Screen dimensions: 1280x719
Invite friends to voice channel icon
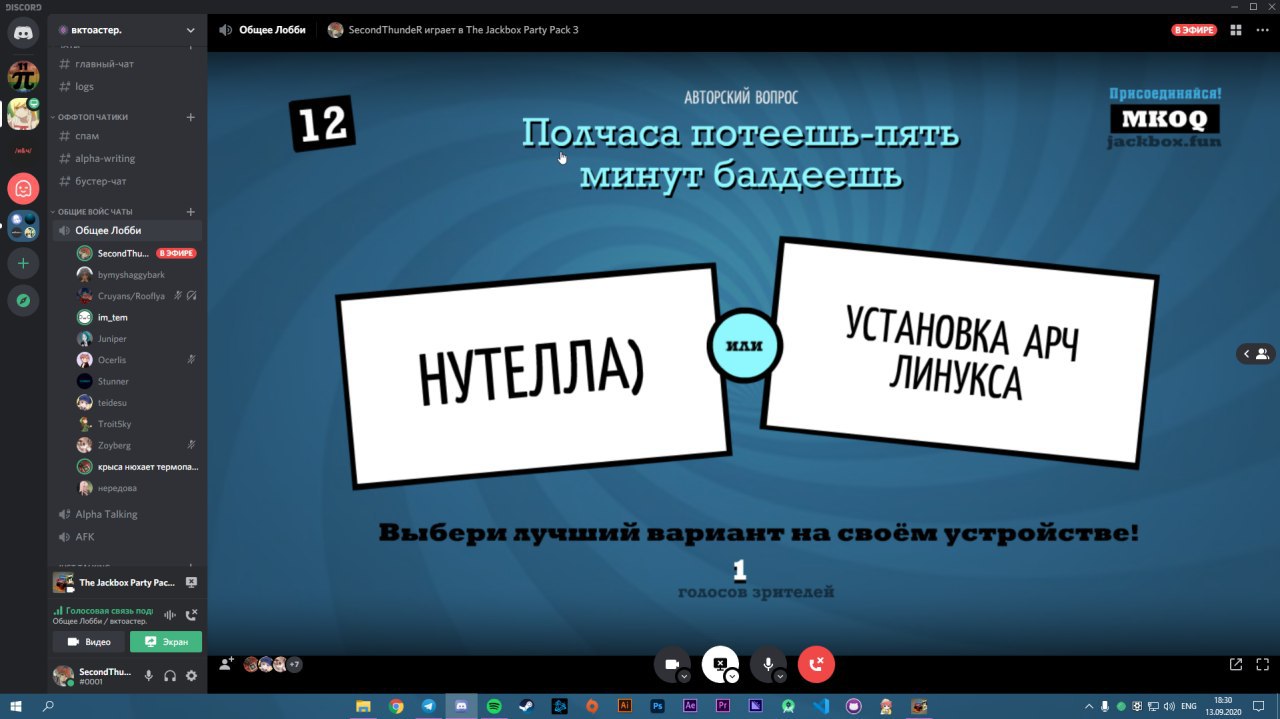pyautogui.click(x=226, y=664)
